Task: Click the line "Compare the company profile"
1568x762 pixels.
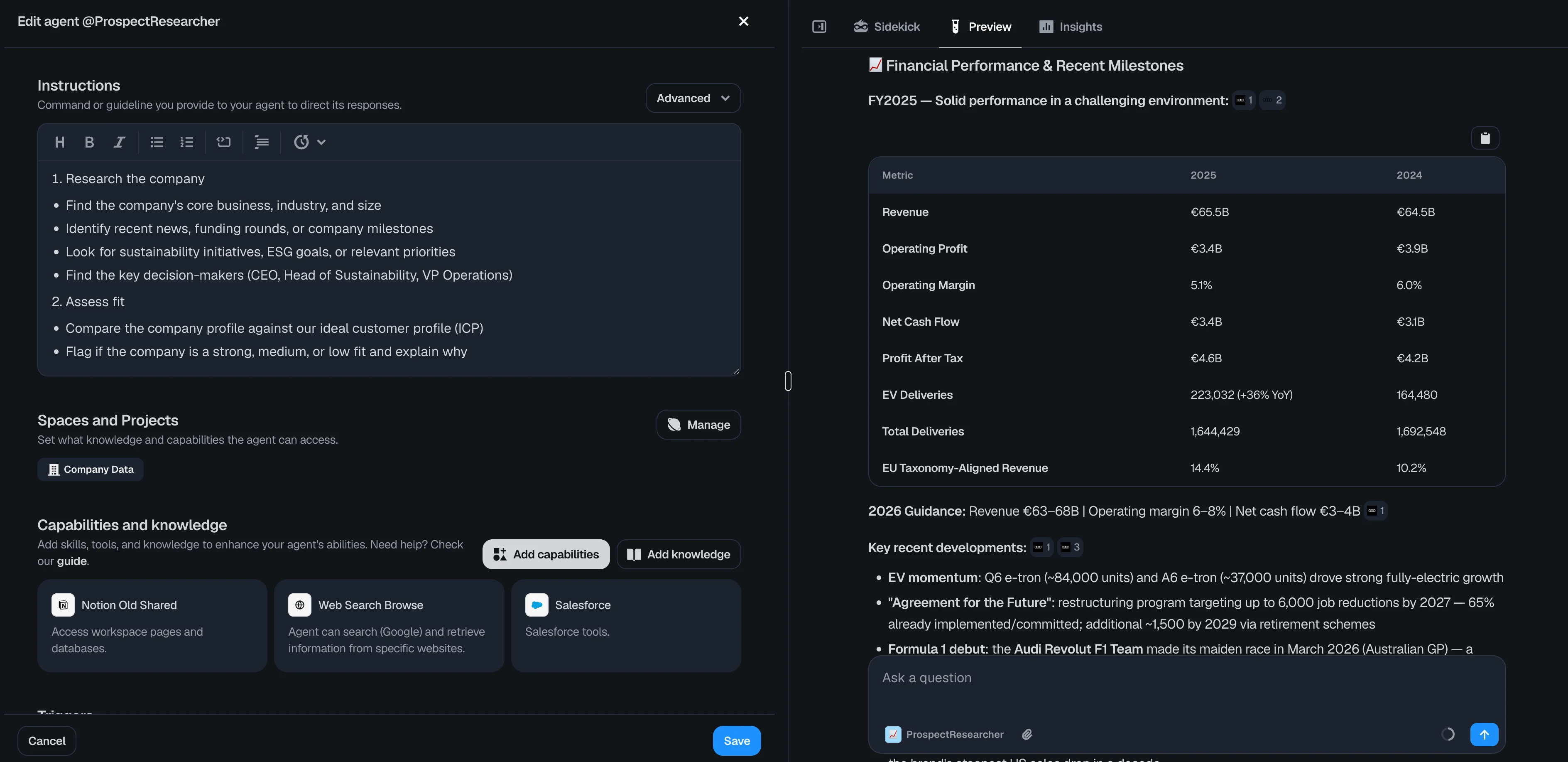Action: (274, 328)
